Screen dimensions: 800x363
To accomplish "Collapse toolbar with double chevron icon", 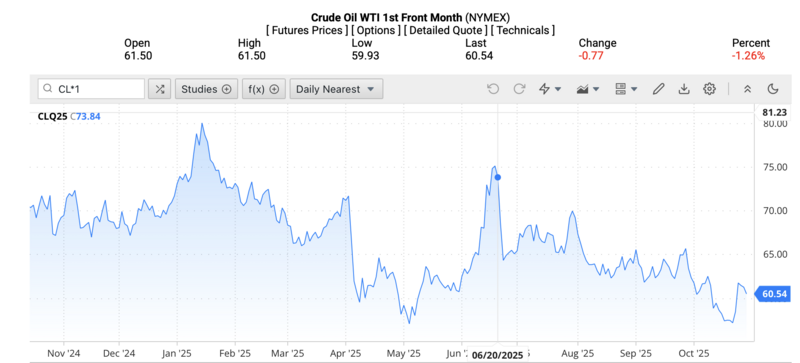I will point(747,89).
